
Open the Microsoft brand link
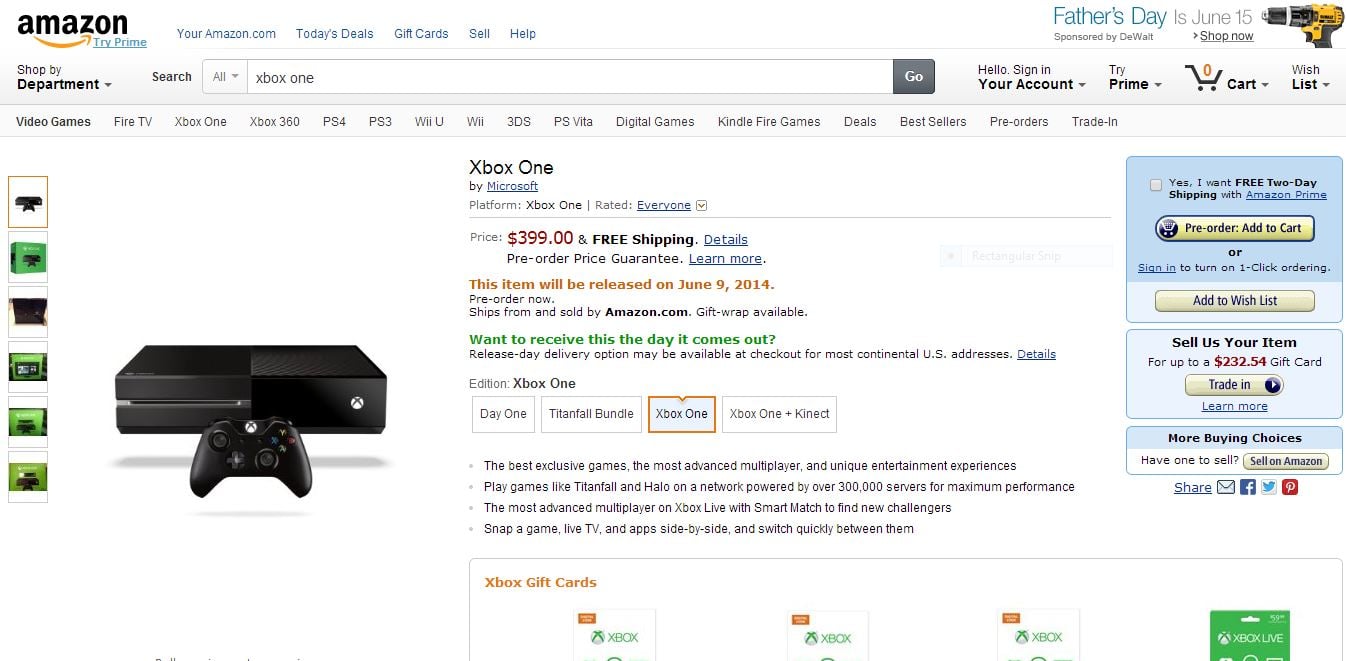[512, 186]
